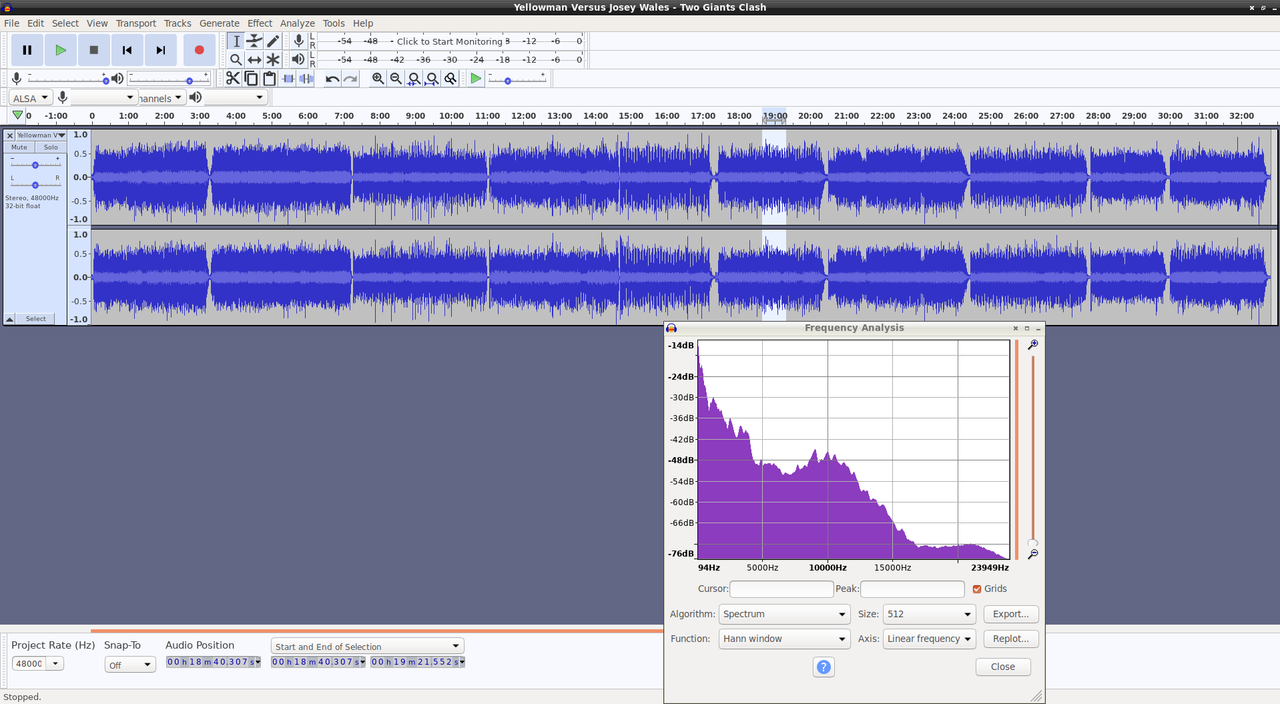Open the Snap-To dropdown set to Off

[x=130, y=664]
